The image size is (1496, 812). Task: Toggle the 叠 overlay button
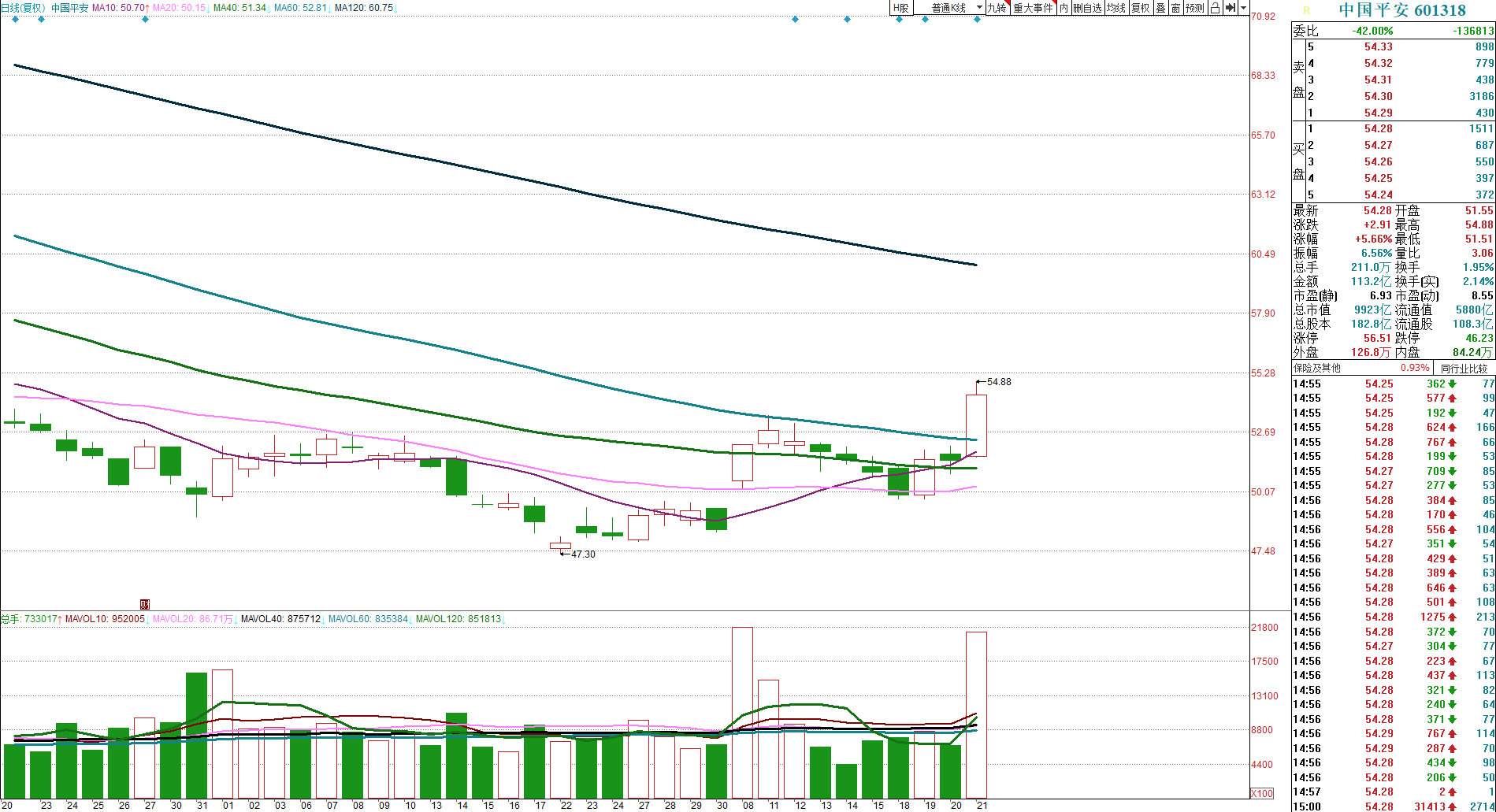click(x=1161, y=8)
